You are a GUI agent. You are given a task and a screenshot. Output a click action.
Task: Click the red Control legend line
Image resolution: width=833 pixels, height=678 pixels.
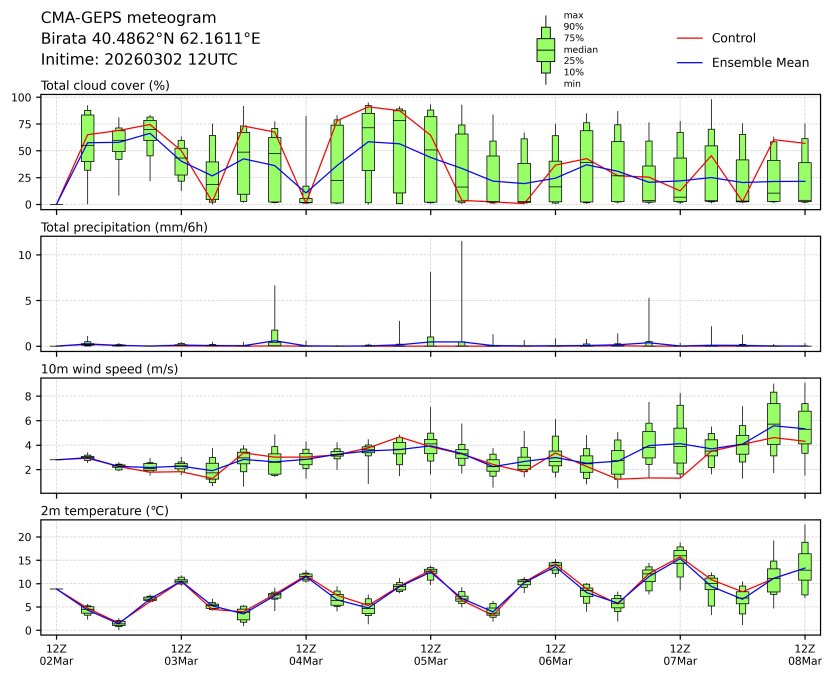[690, 38]
